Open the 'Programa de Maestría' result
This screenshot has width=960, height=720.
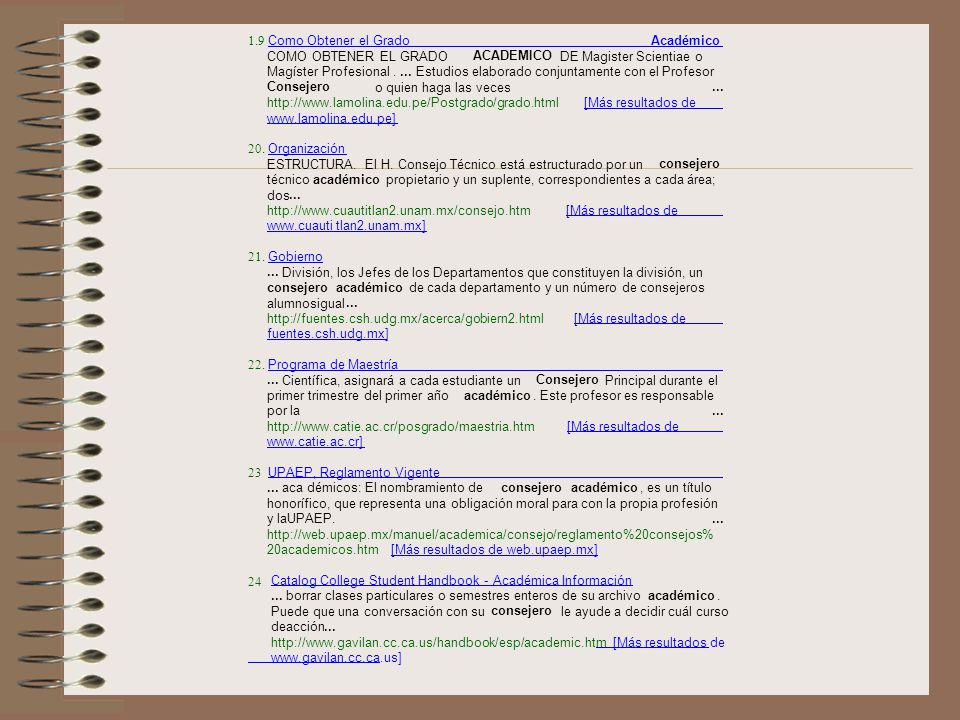tap(495, 364)
